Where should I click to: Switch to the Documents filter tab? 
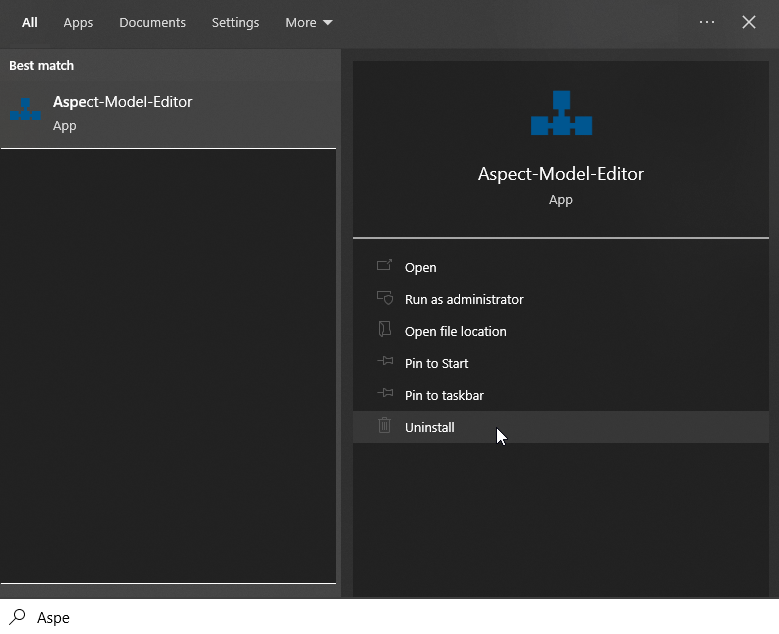(152, 22)
